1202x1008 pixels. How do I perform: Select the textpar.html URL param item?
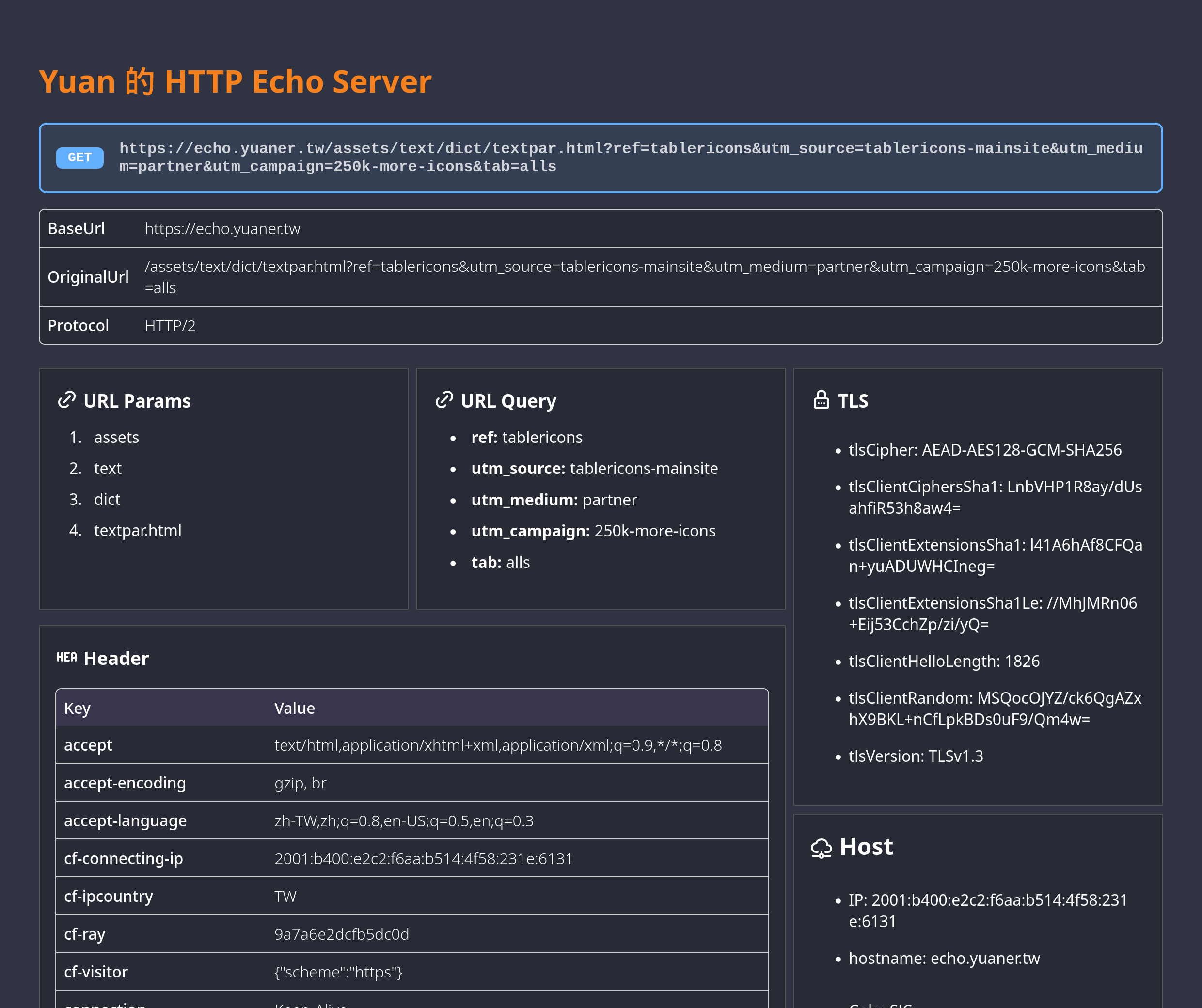pos(137,530)
